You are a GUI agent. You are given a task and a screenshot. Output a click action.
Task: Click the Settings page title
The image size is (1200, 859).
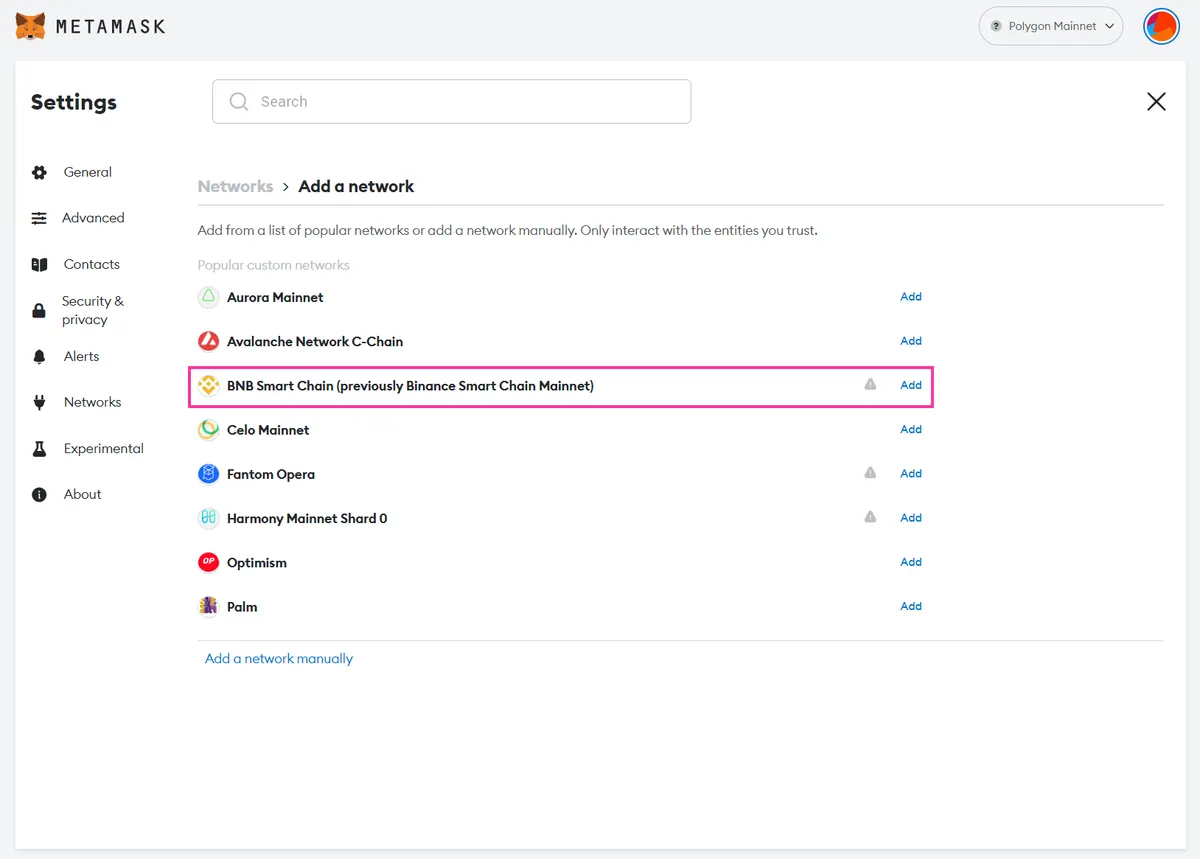tap(74, 102)
